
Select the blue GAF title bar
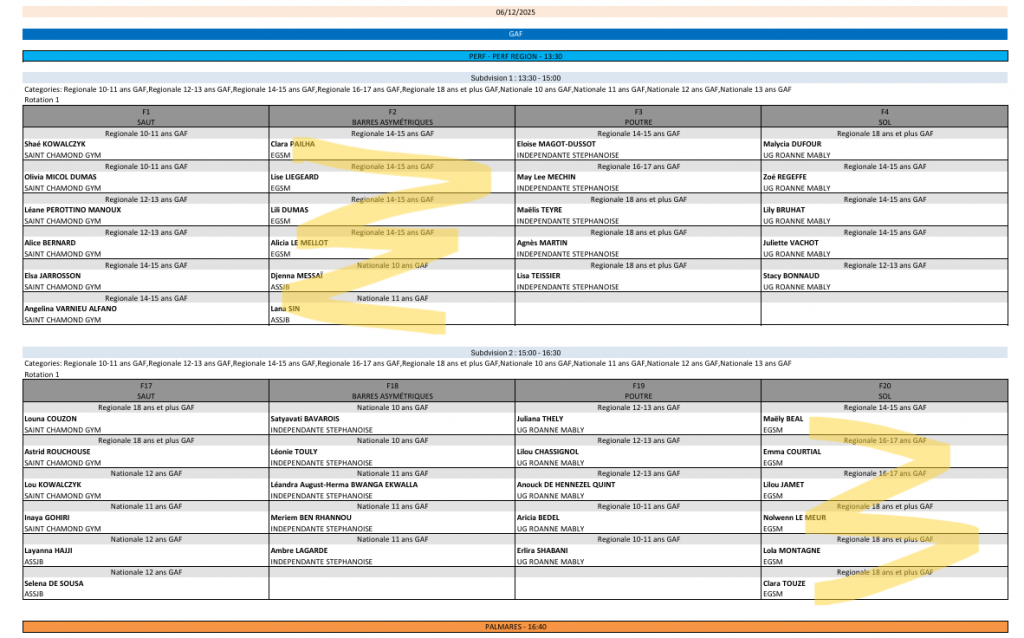click(515, 34)
